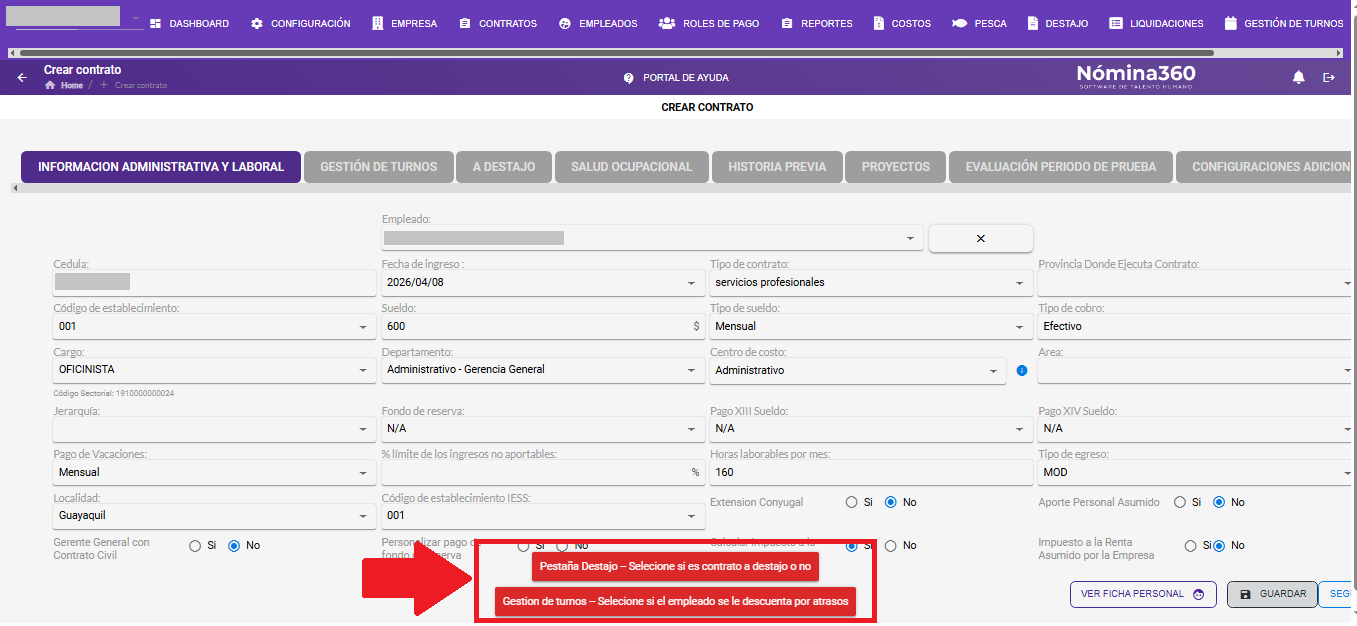Switch to A Destajo tab
1357x626 pixels.
click(504, 167)
